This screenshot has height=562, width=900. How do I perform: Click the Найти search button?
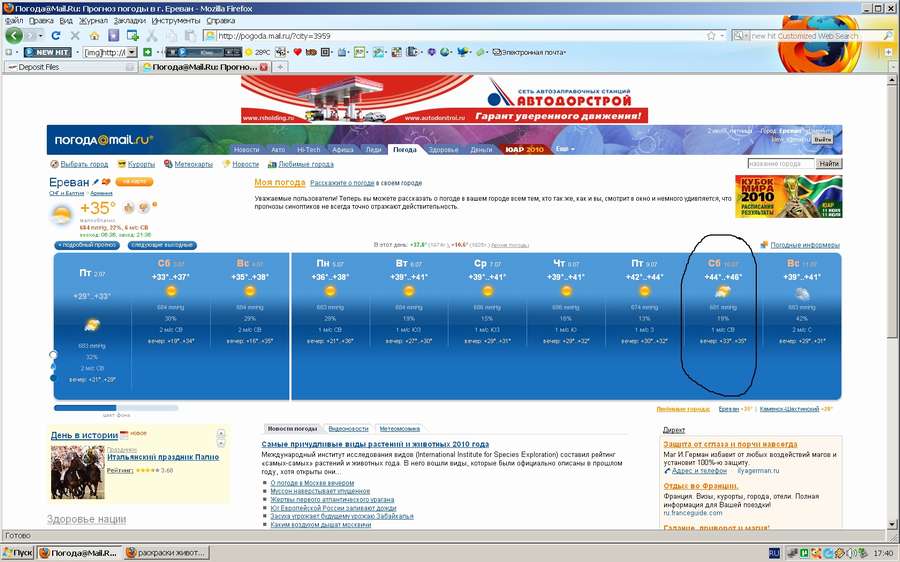829,164
